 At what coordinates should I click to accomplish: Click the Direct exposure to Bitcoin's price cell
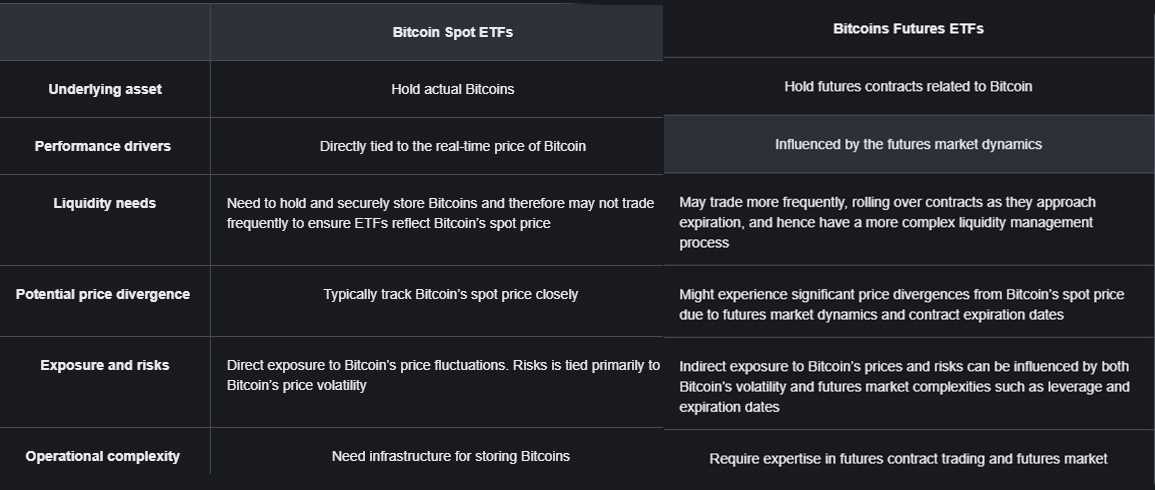point(443,375)
